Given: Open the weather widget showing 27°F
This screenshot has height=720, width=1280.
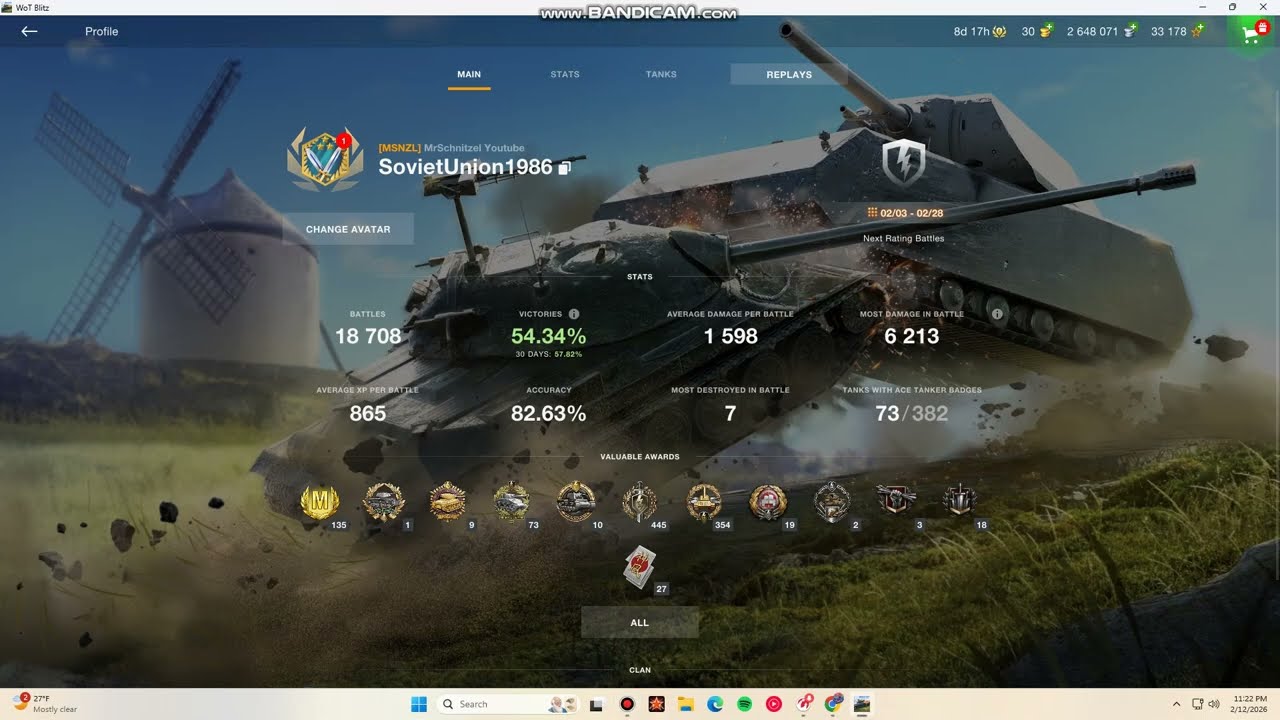Looking at the screenshot, I should [x=46, y=704].
